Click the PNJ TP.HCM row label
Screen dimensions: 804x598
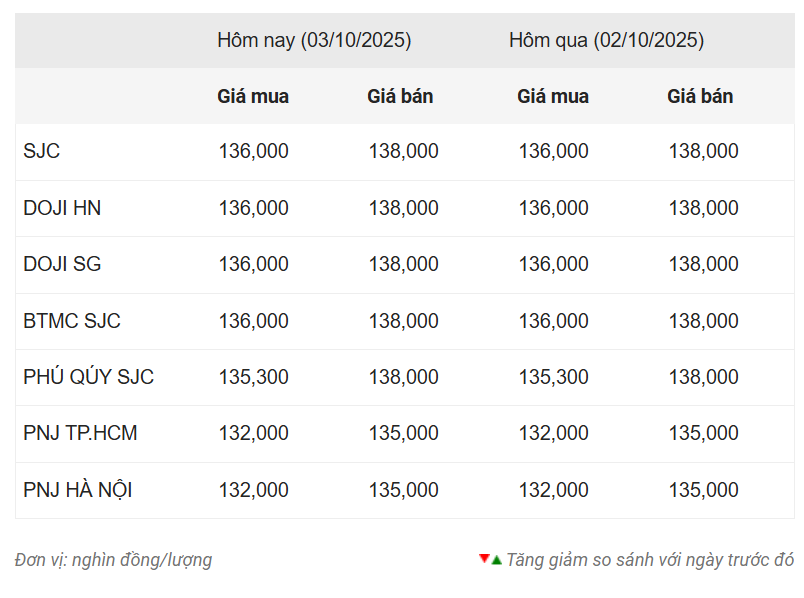tap(81, 433)
